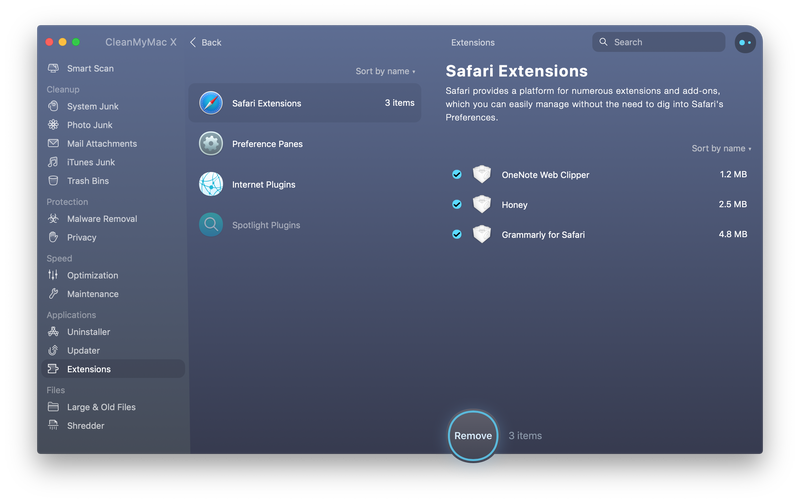This screenshot has height=503, width=800.
Task: Click the iTunes Junk music note icon
Action: pos(53,162)
